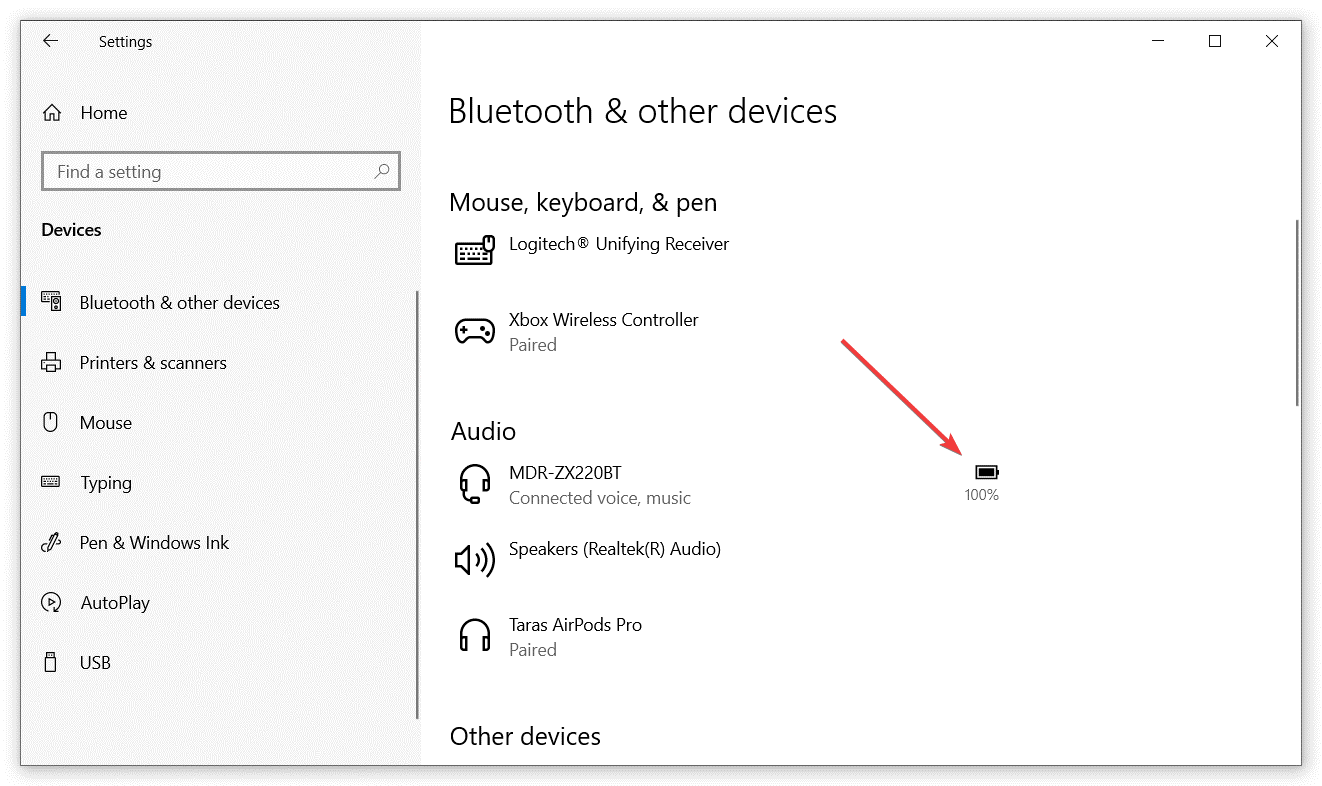Click the Mouse, keyboard, & pen heading
The width and height of the screenshot is (1322, 786).
583,203
